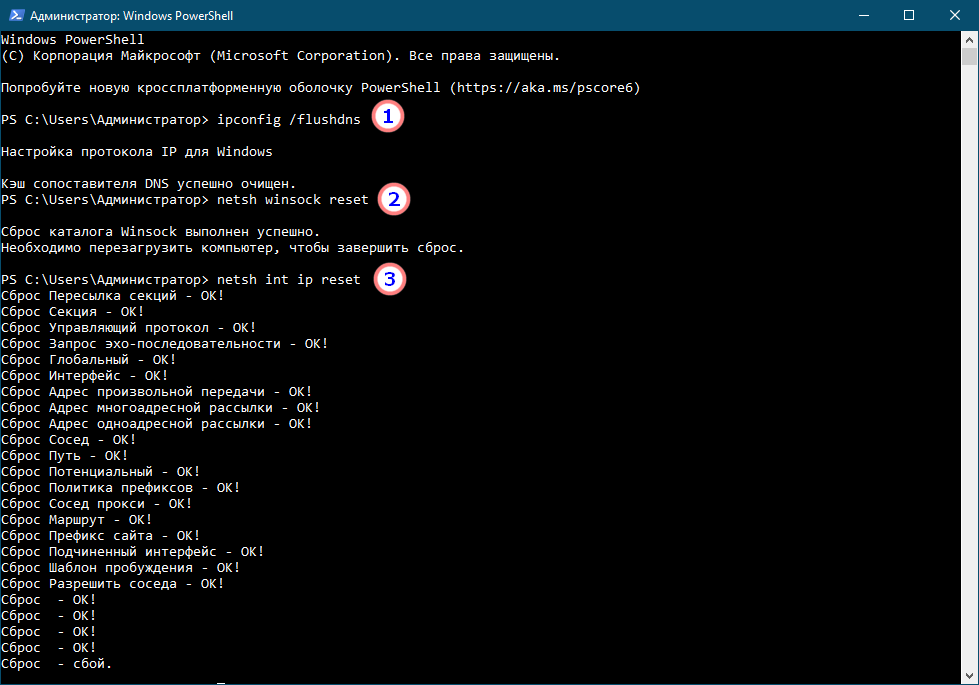
Task: Click the numbered badge 2 beside netsh winsock reset
Action: coord(393,199)
